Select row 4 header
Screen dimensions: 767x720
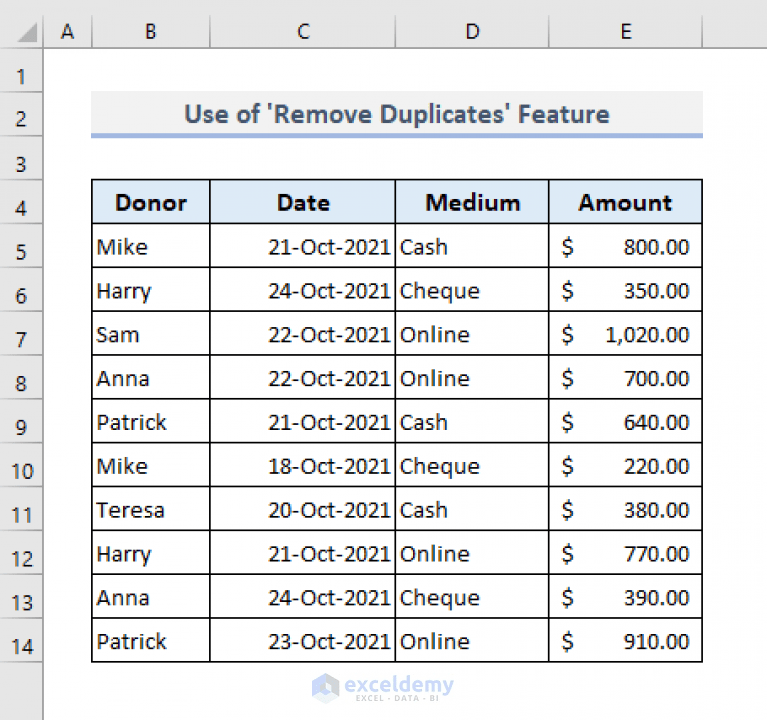pyautogui.click(x=21, y=202)
